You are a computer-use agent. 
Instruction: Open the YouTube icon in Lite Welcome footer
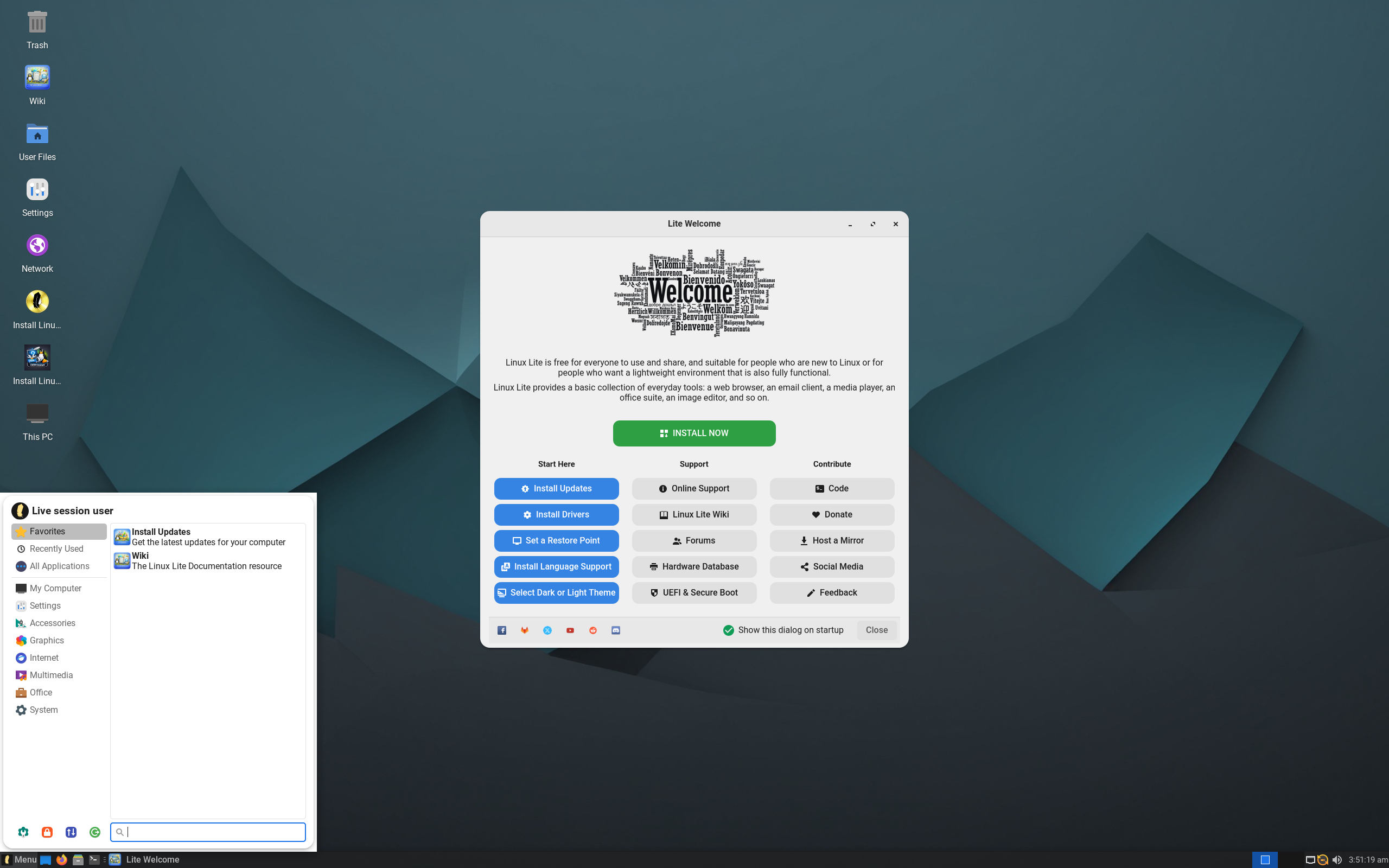(x=570, y=630)
